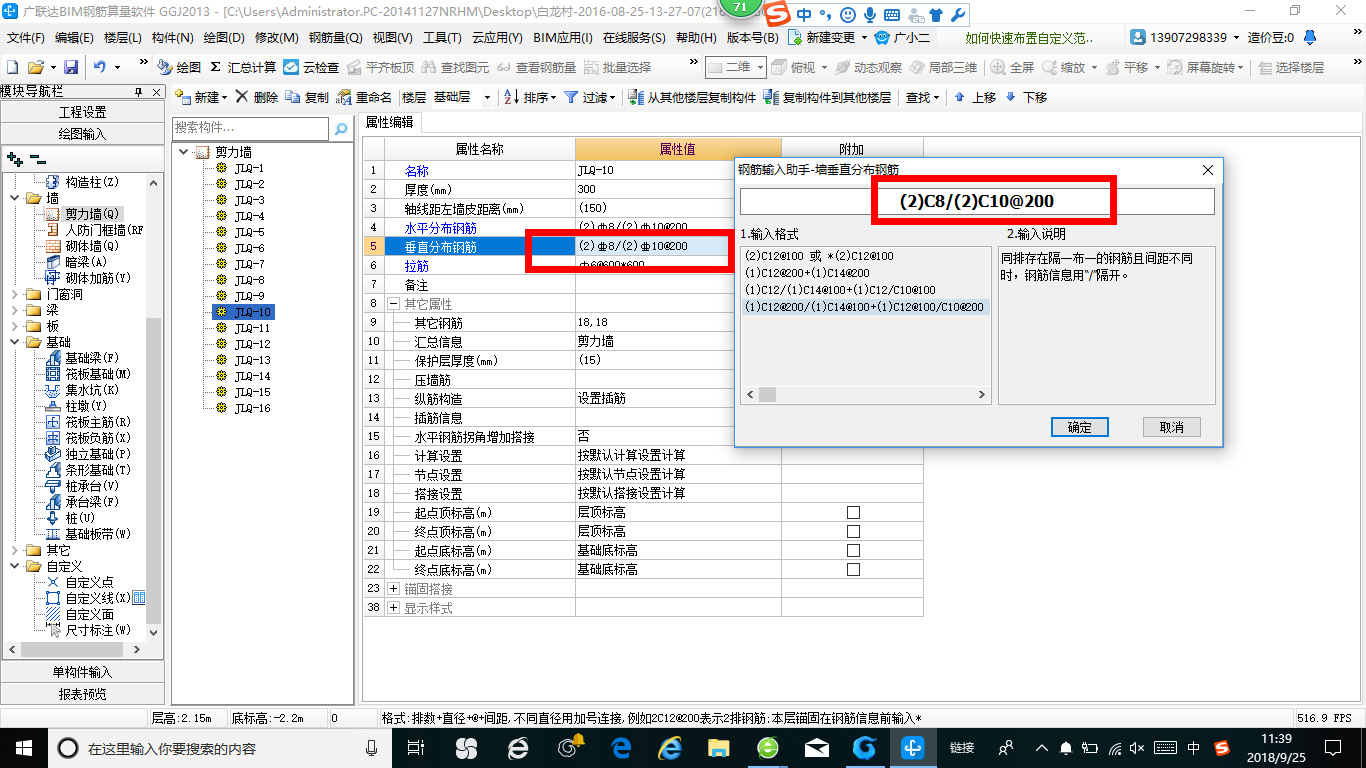Viewport: 1366px width, 768px height.
Task: Move the component down with 下移
Action: click(x=1026, y=97)
